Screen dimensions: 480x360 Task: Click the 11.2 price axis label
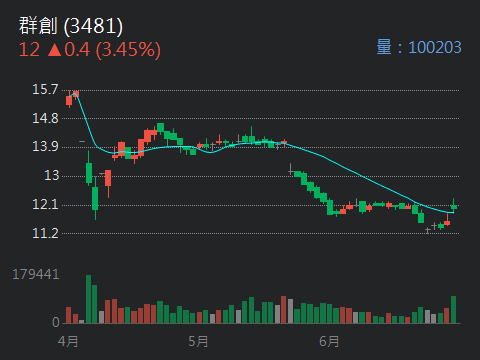[x=45, y=233]
